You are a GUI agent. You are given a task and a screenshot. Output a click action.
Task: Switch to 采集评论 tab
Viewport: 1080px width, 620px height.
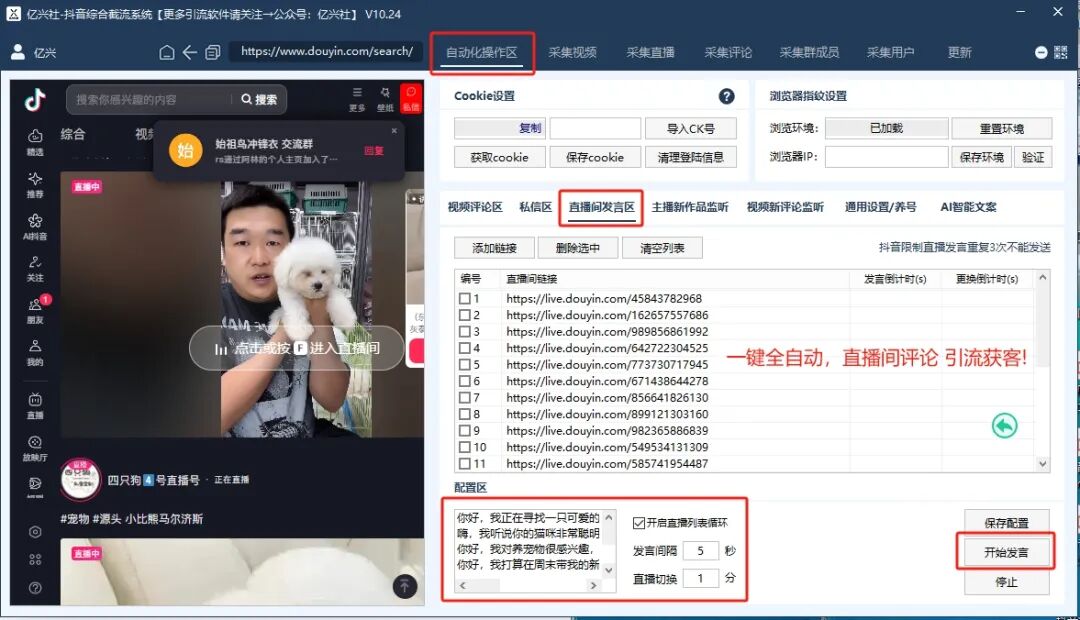click(x=728, y=52)
